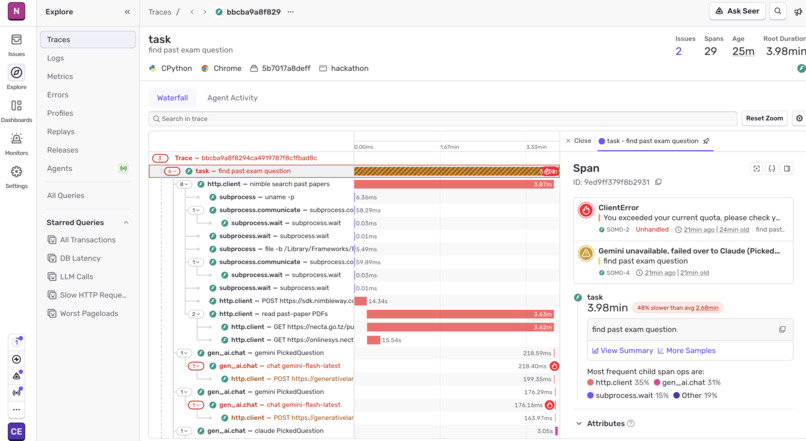Screen dimensions: 806x441
Task: Collapse the Explore panel with double chevron
Action: (x=127, y=12)
